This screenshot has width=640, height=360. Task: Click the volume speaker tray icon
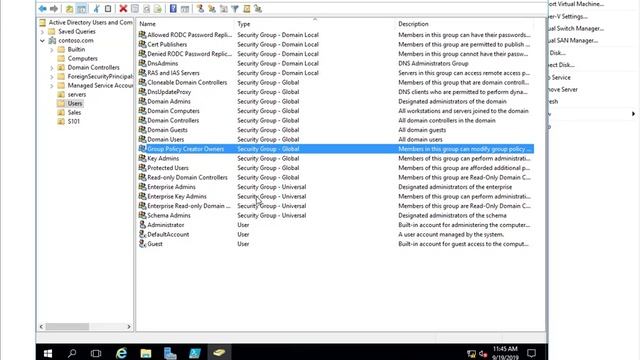(x=483, y=354)
